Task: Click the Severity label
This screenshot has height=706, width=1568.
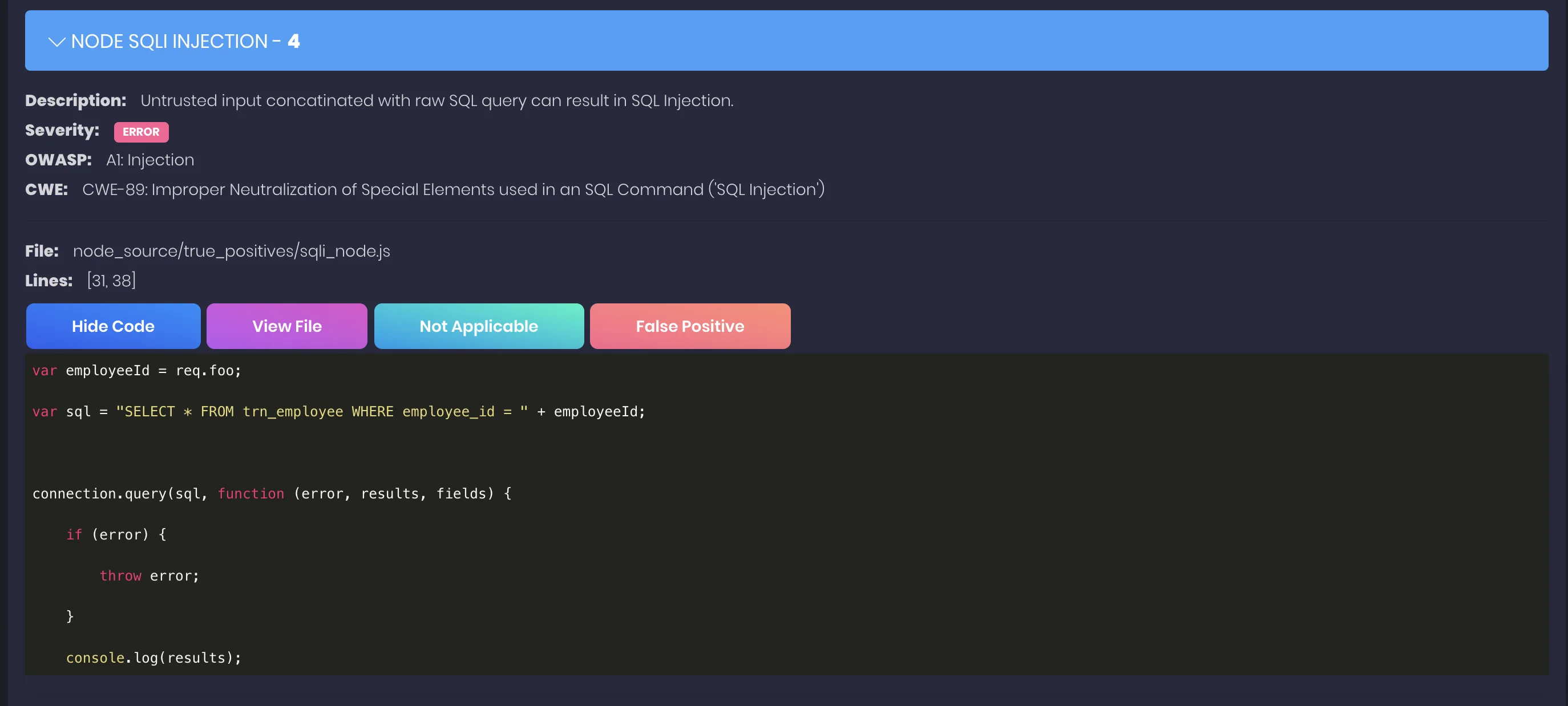Action: pyautogui.click(x=62, y=129)
